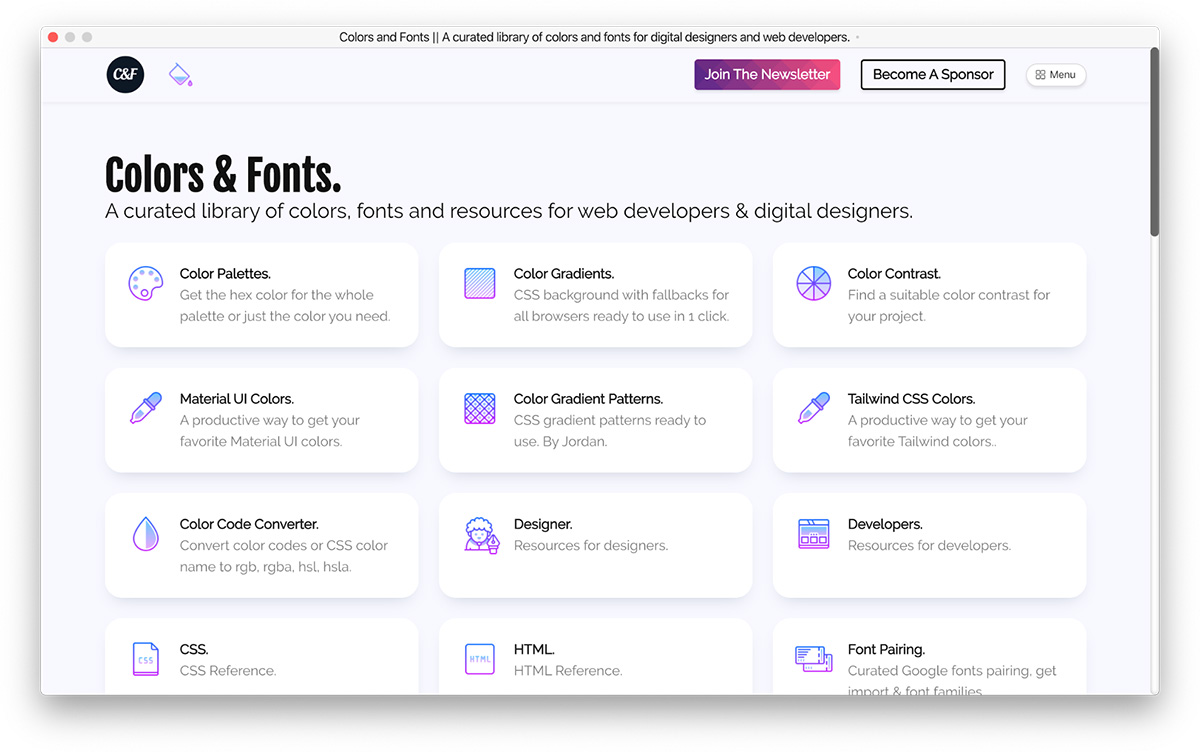Click the Colors & Fonts. main heading
Viewport: 1200px width, 752px height.
223,175
